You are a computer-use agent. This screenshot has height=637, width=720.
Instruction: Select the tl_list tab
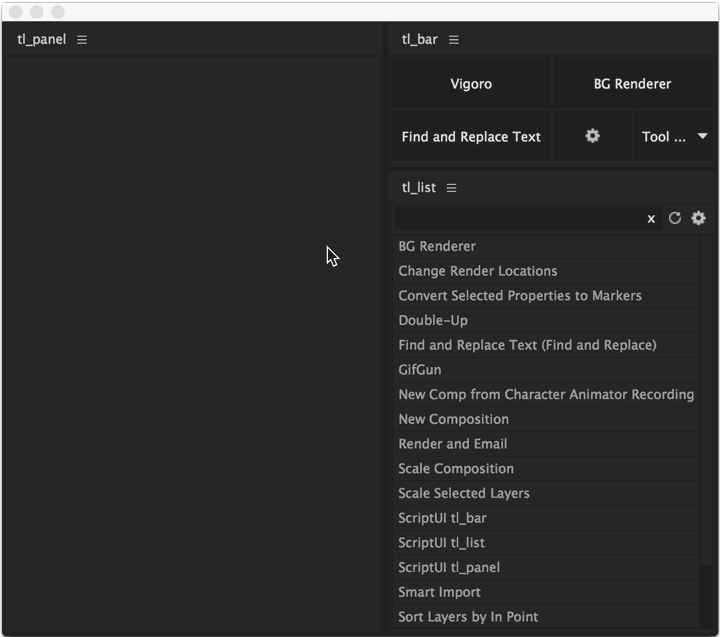point(419,187)
